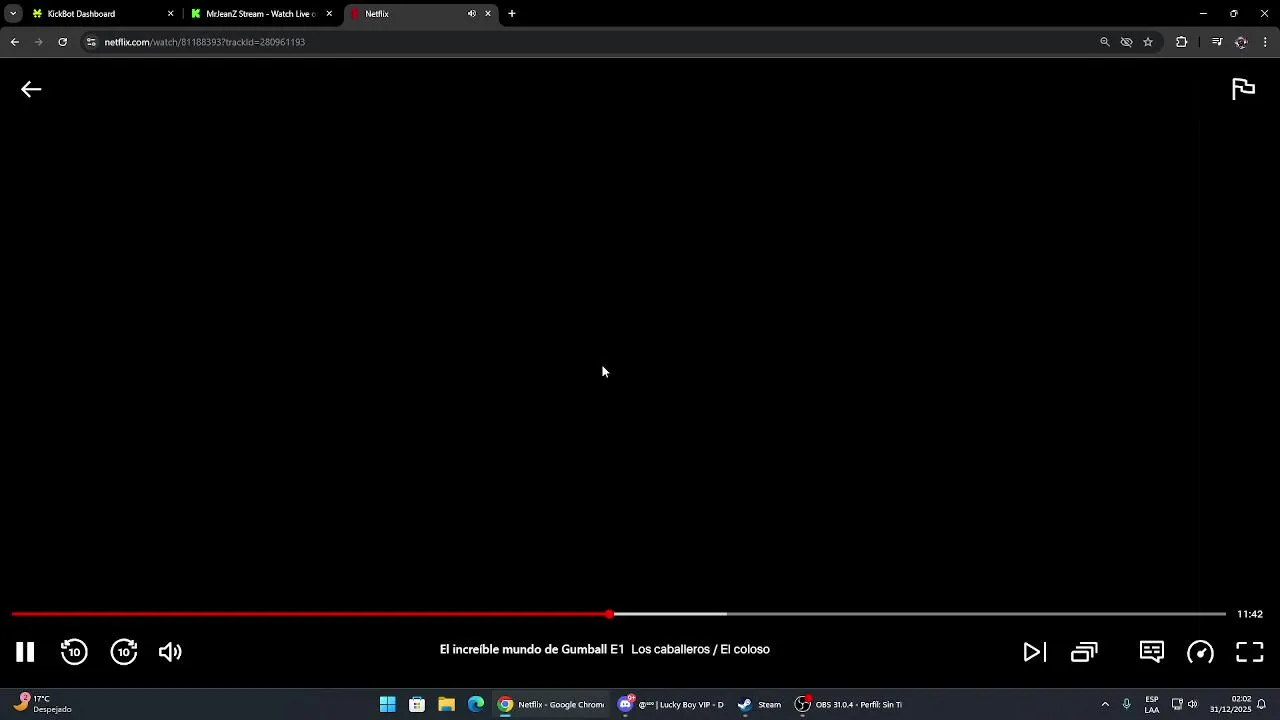Open the Discord Lucky Boy VIP window
Image resolution: width=1280 pixels, height=720 pixels.
pyautogui.click(x=671, y=704)
